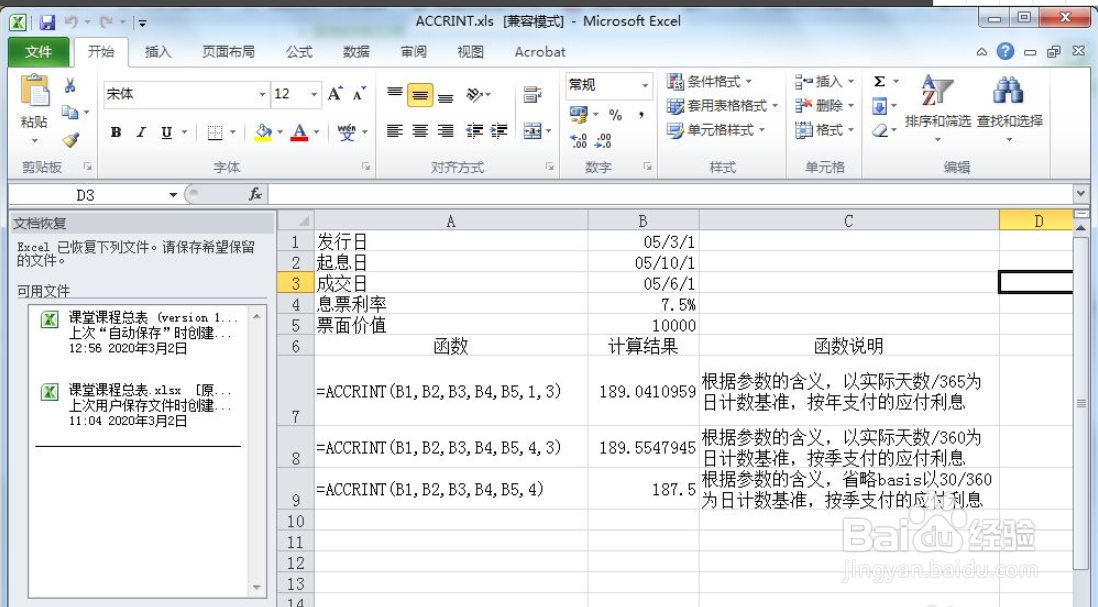Apply the comma style number format
This screenshot has width=1098, height=607.
[641, 114]
